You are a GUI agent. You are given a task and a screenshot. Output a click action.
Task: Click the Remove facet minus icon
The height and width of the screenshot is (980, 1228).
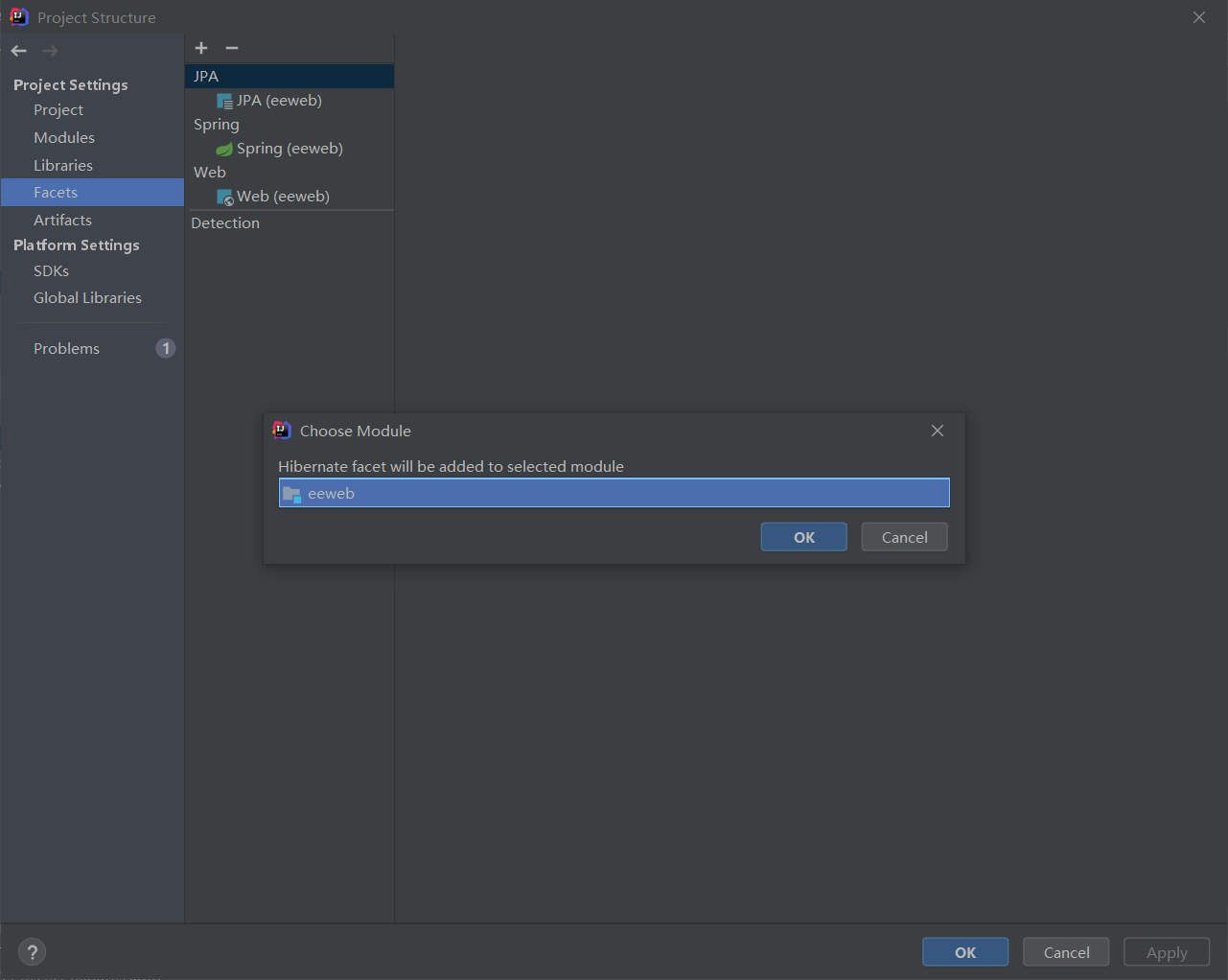click(232, 48)
